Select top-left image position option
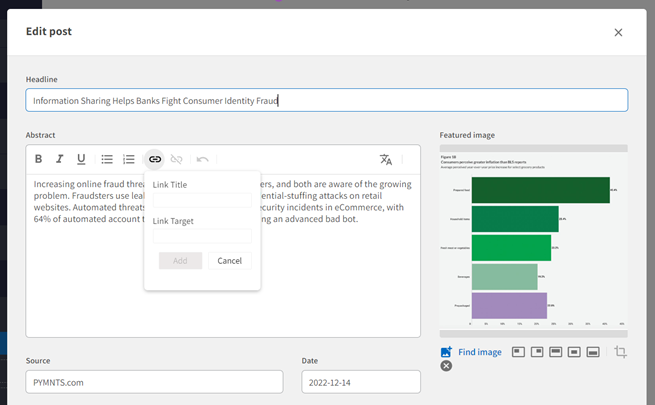Viewport: 655px width, 405px height. (517, 352)
